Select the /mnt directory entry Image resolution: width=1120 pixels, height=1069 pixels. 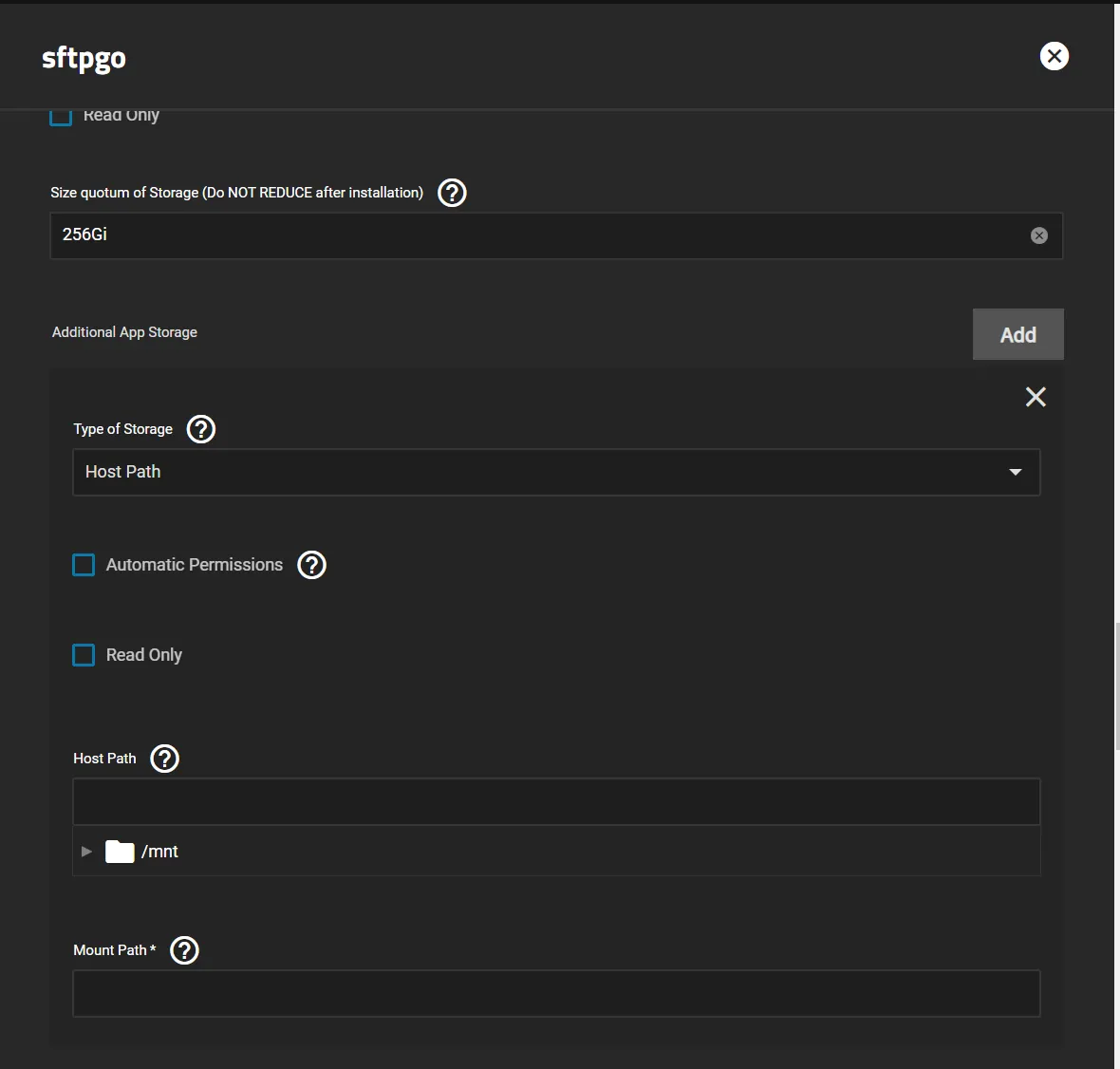coord(161,851)
